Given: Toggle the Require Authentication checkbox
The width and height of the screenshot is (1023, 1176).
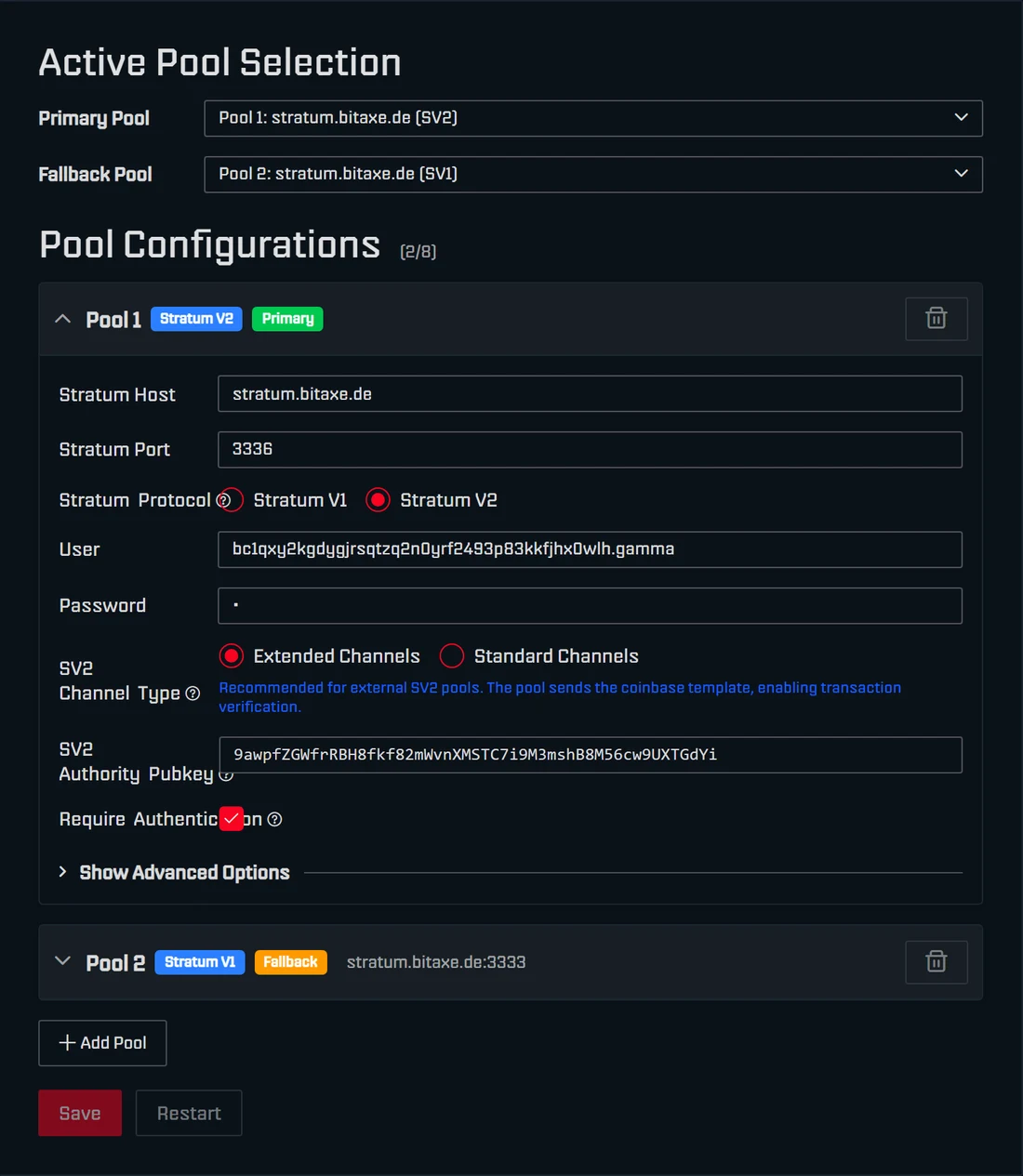Looking at the screenshot, I should pyautogui.click(x=232, y=819).
